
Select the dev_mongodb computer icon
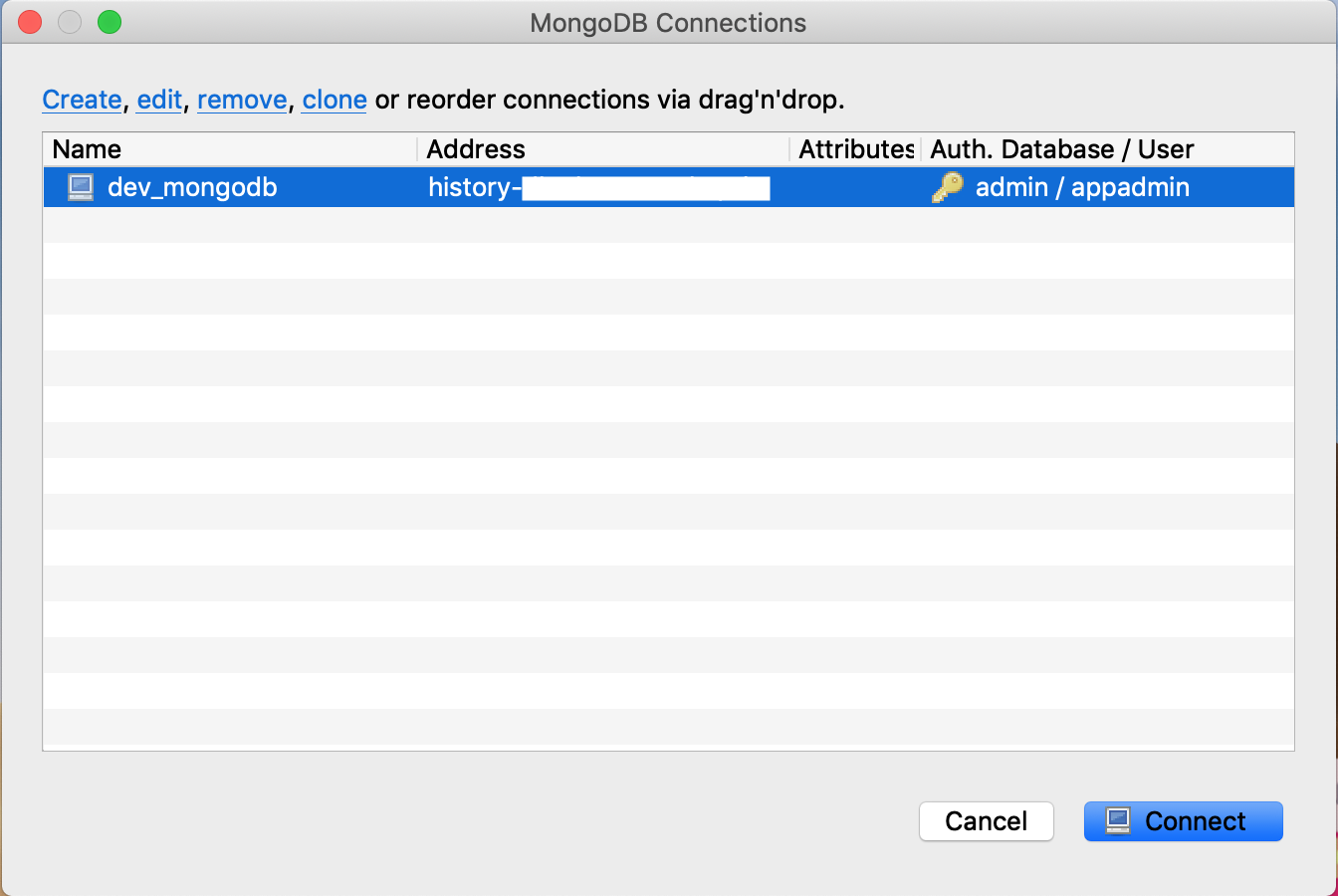pyautogui.click(x=81, y=187)
